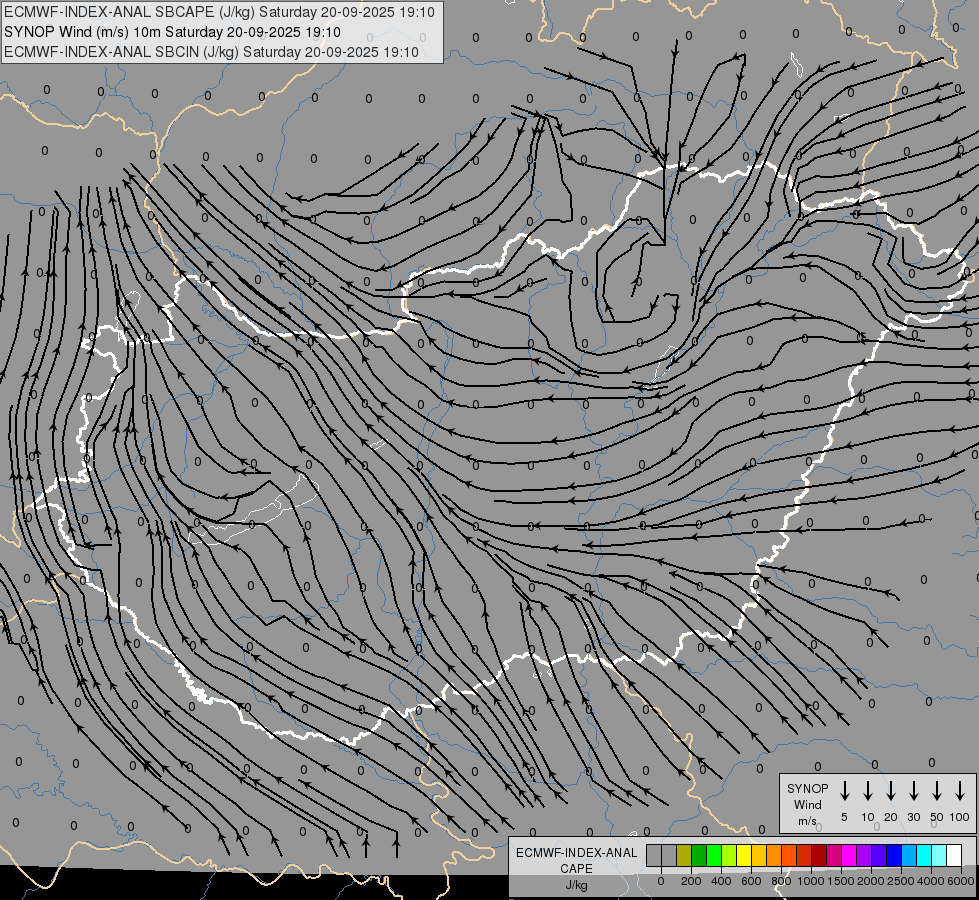The width and height of the screenshot is (979, 900).
Task: Click ECMWF-INDEX-ANAL label in color legend
Action: pyautogui.click(x=576, y=853)
